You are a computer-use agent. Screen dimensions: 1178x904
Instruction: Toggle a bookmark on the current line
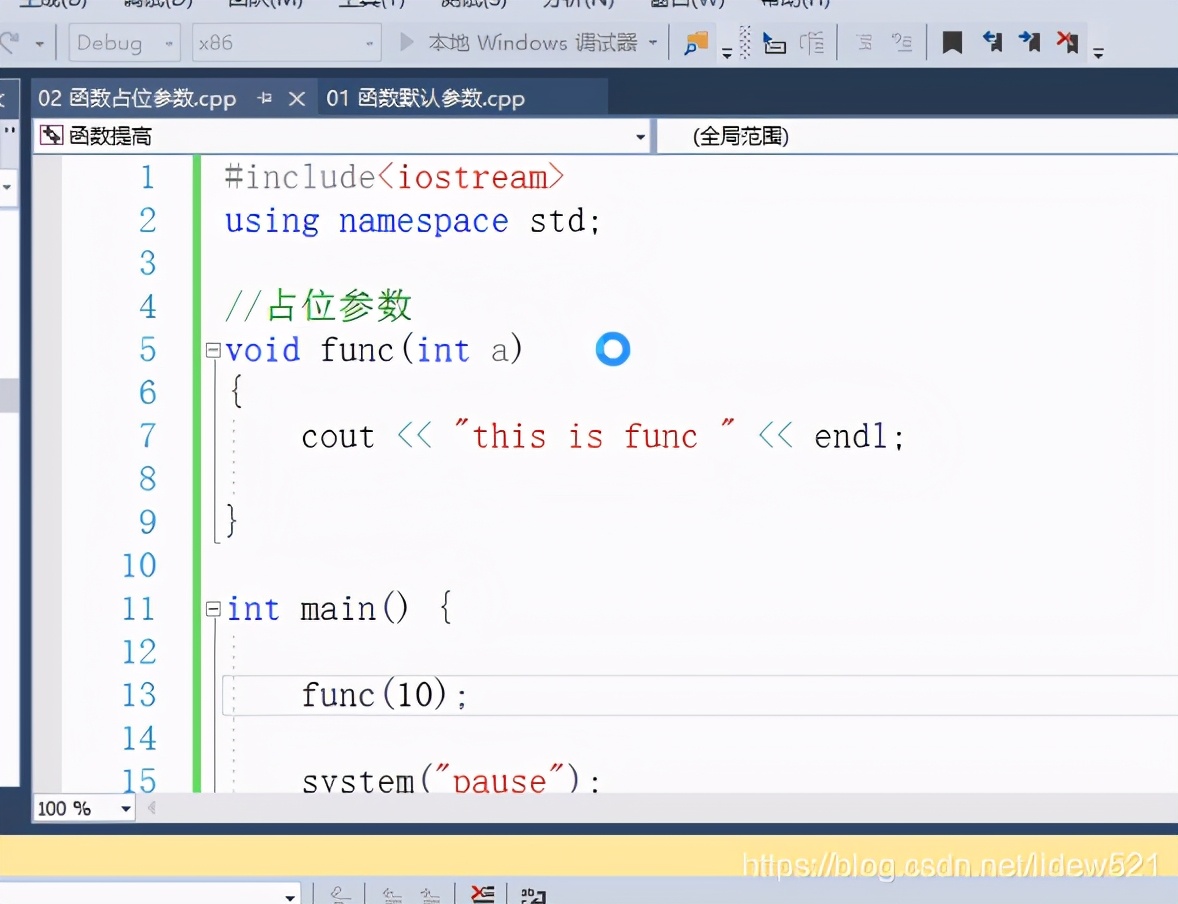[x=951, y=42]
